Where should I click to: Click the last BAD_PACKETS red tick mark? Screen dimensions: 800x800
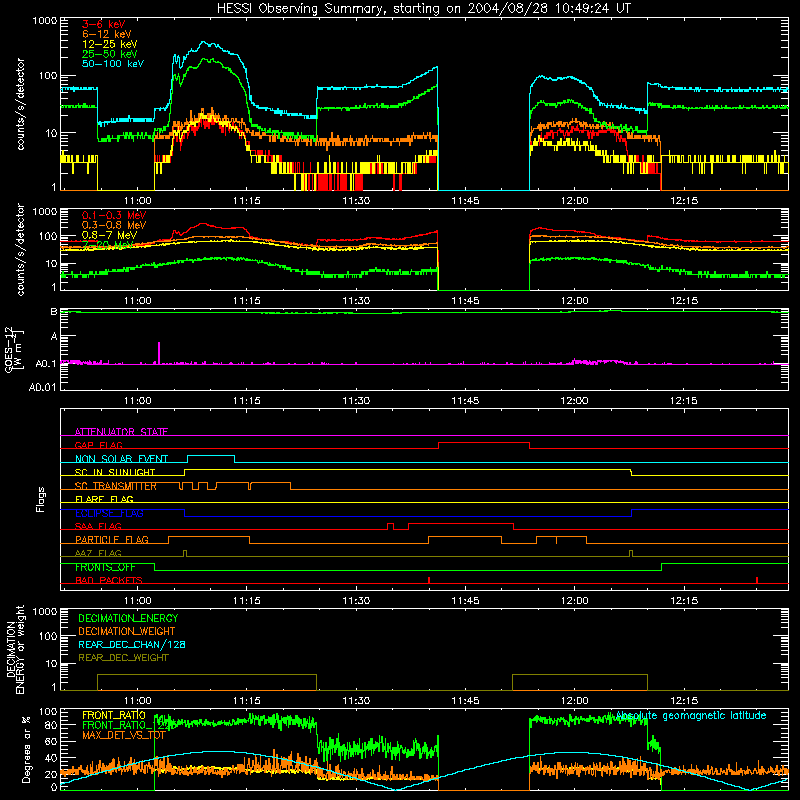757,580
